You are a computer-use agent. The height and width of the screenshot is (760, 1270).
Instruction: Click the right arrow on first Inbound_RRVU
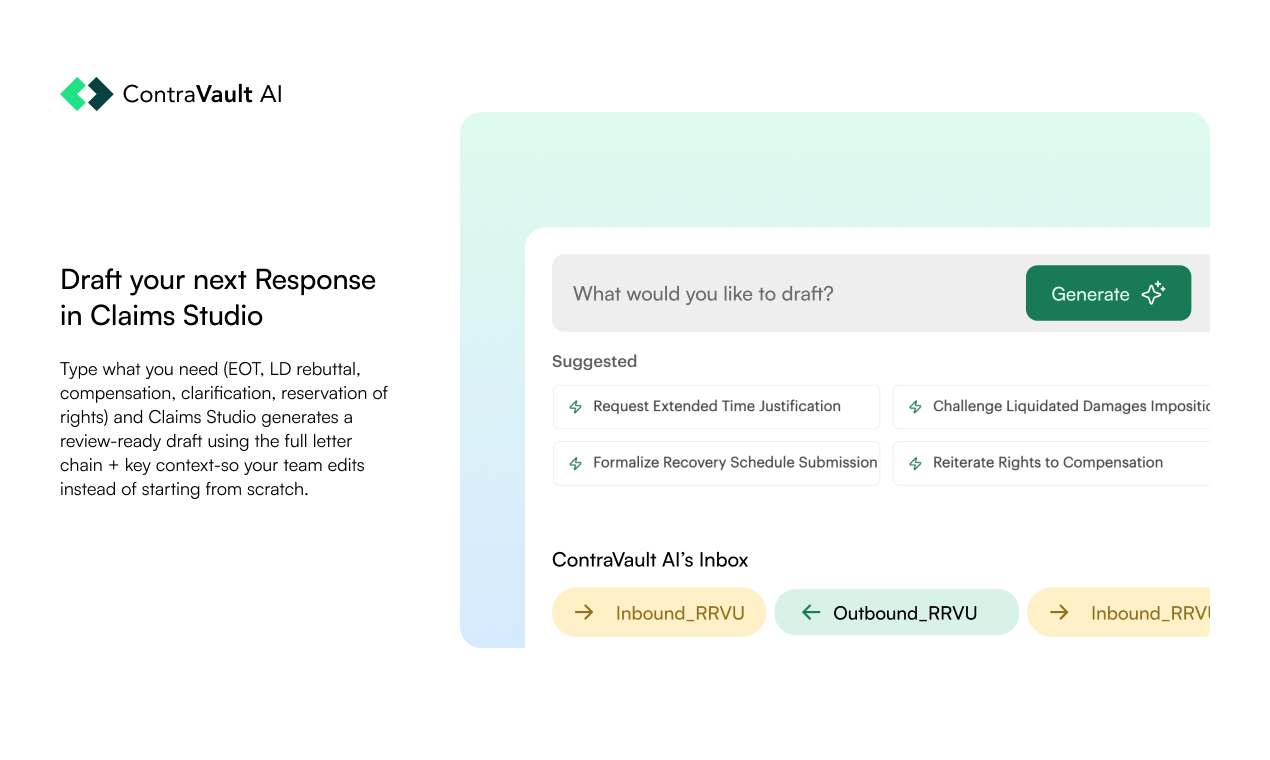pyautogui.click(x=584, y=613)
